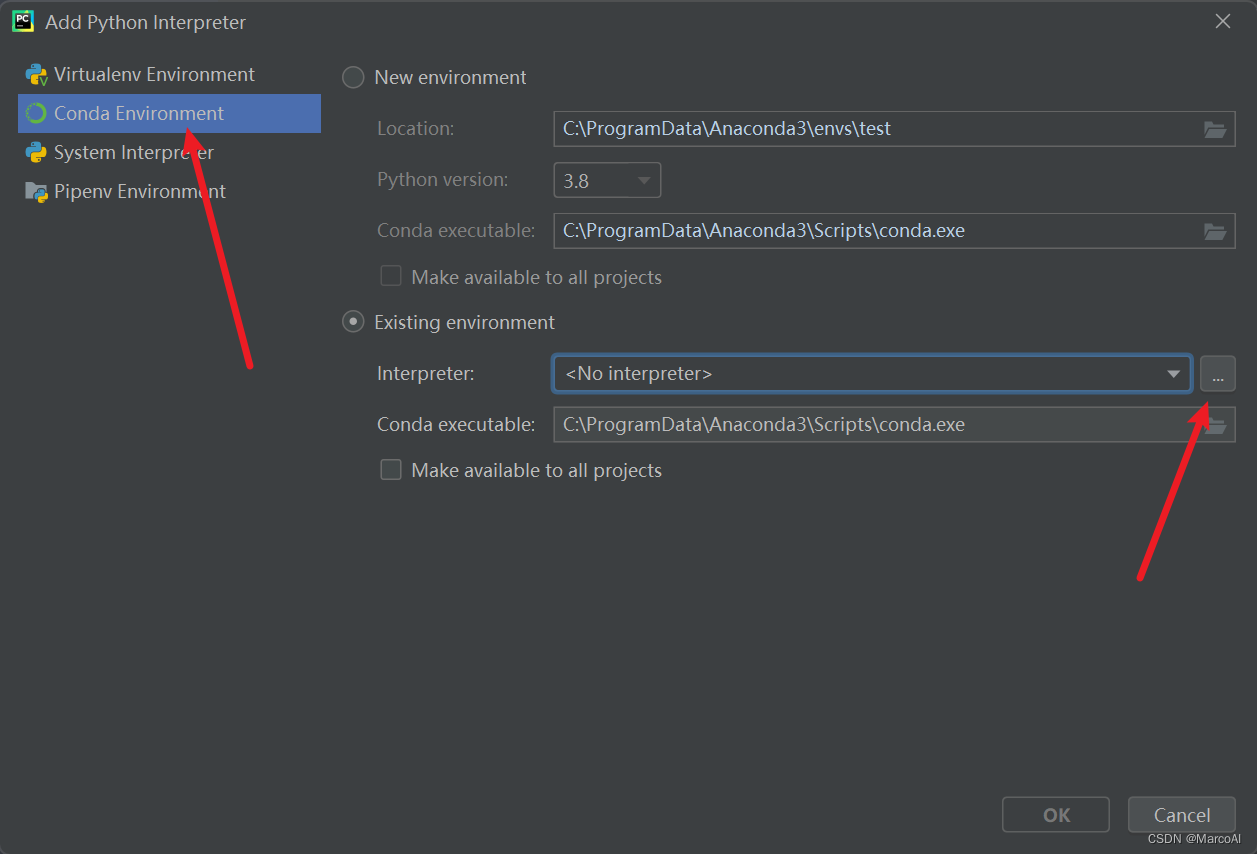Click the Interpreter: label
The width and height of the screenshot is (1257, 854).
click(426, 374)
